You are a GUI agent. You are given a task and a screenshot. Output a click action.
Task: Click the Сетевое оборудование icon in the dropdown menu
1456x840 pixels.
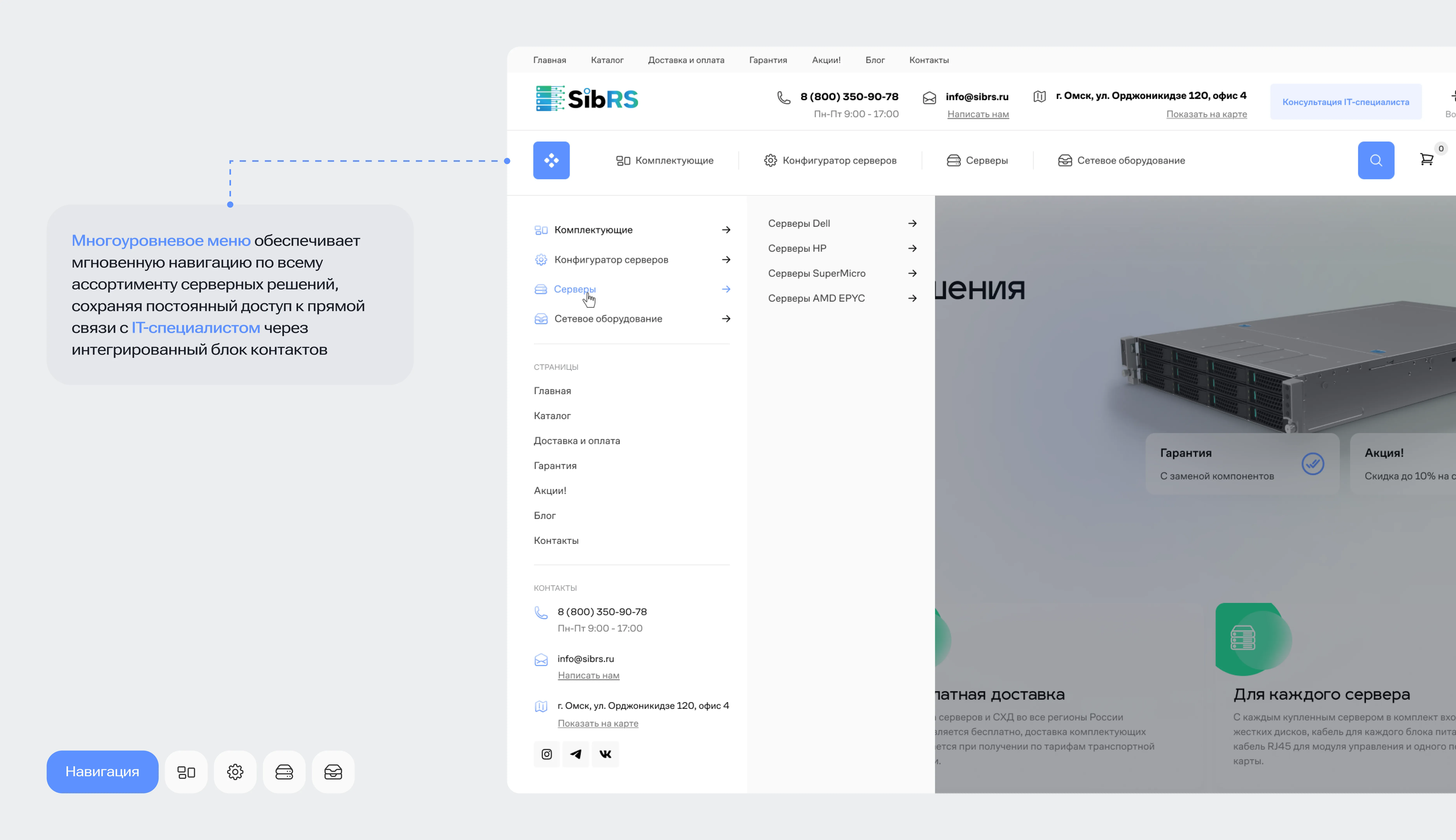pyautogui.click(x=541, y=319)
